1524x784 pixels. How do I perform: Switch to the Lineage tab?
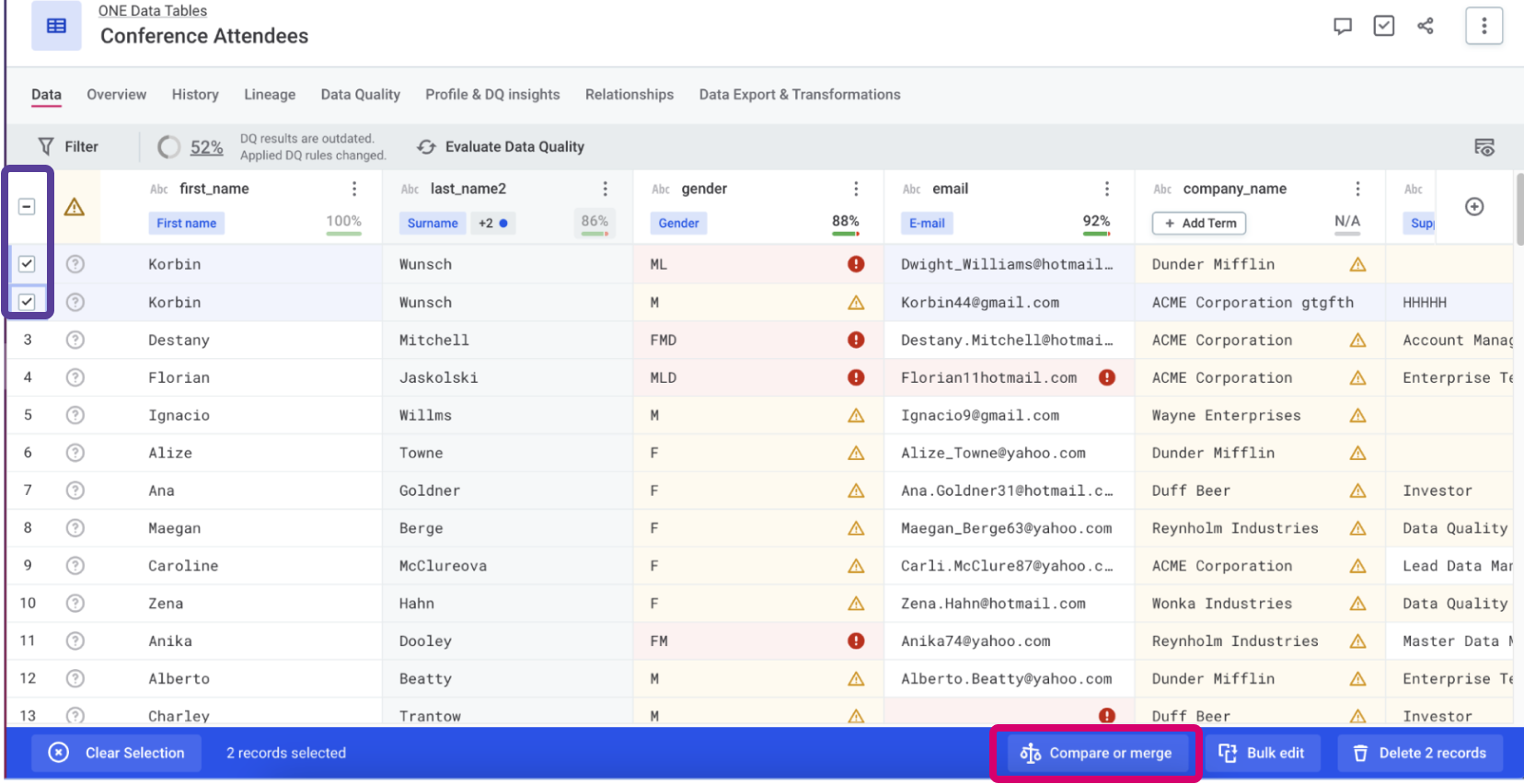pyautogui.click(x=270, y=95)
